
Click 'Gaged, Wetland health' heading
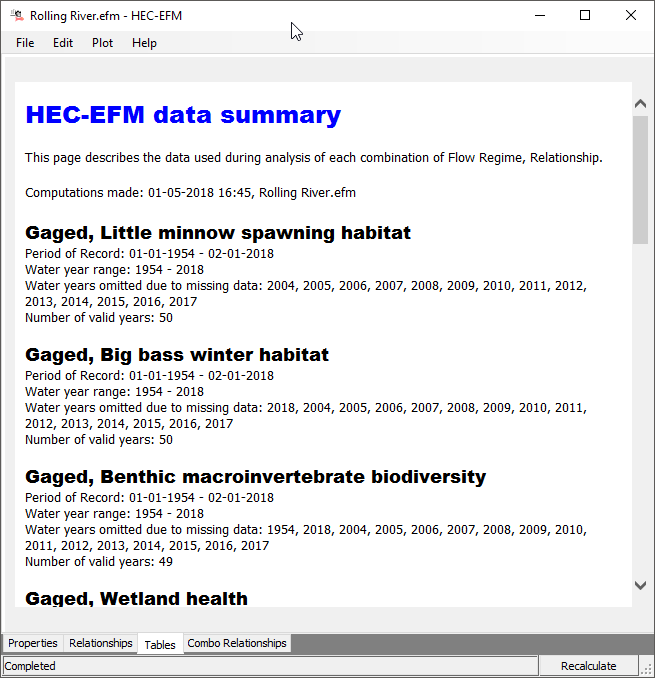tap(136, 598)
